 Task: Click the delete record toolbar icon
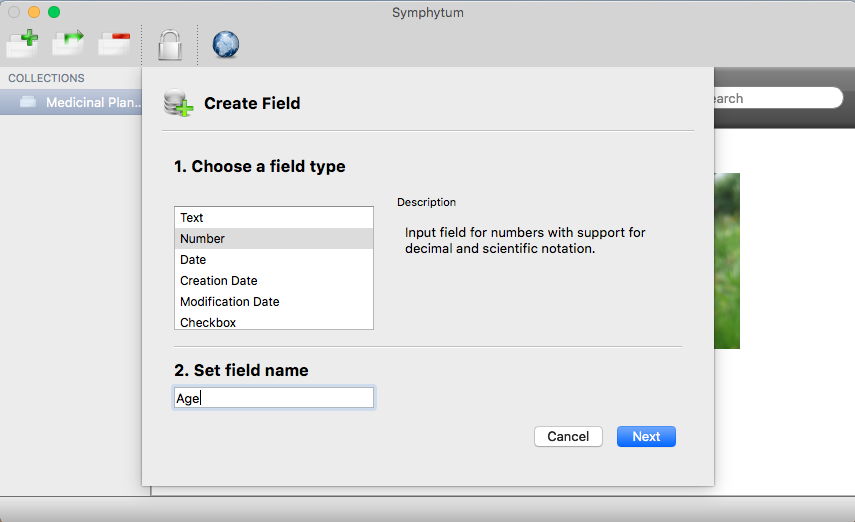click(x=115, y=44)
